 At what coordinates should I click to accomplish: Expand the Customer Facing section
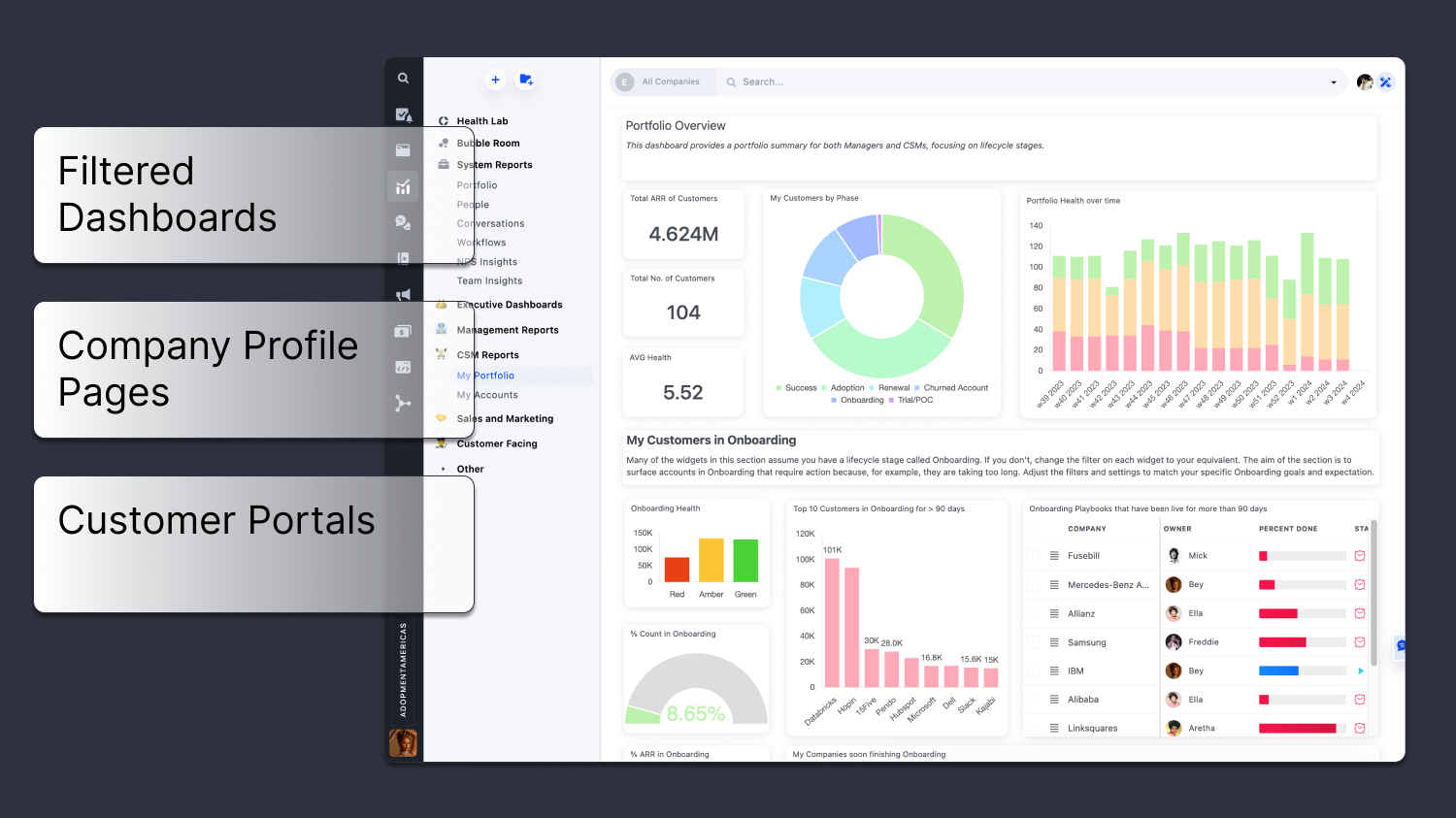click(497, 443)
